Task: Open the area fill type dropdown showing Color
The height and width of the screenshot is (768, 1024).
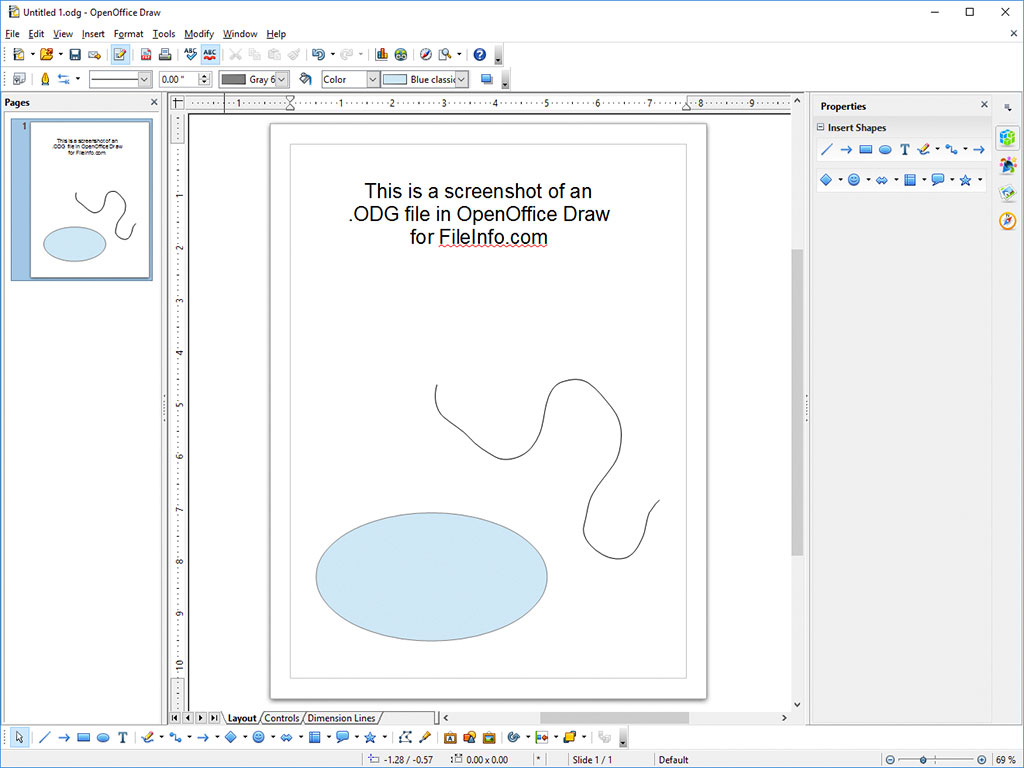Action: point(372,79)
